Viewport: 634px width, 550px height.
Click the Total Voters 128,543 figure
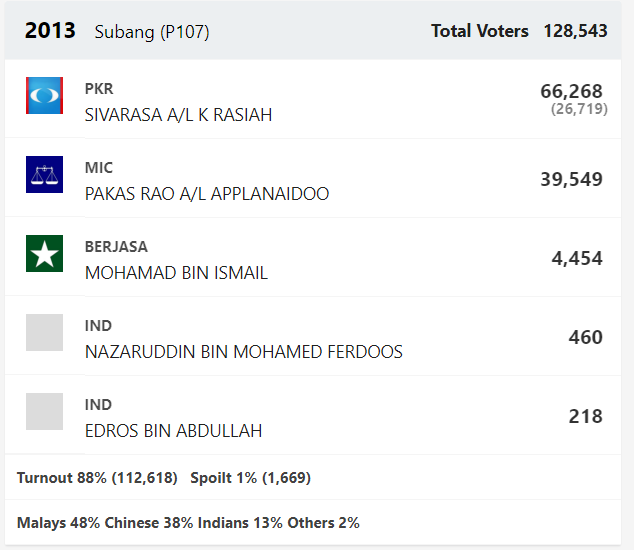coord(575,31)
